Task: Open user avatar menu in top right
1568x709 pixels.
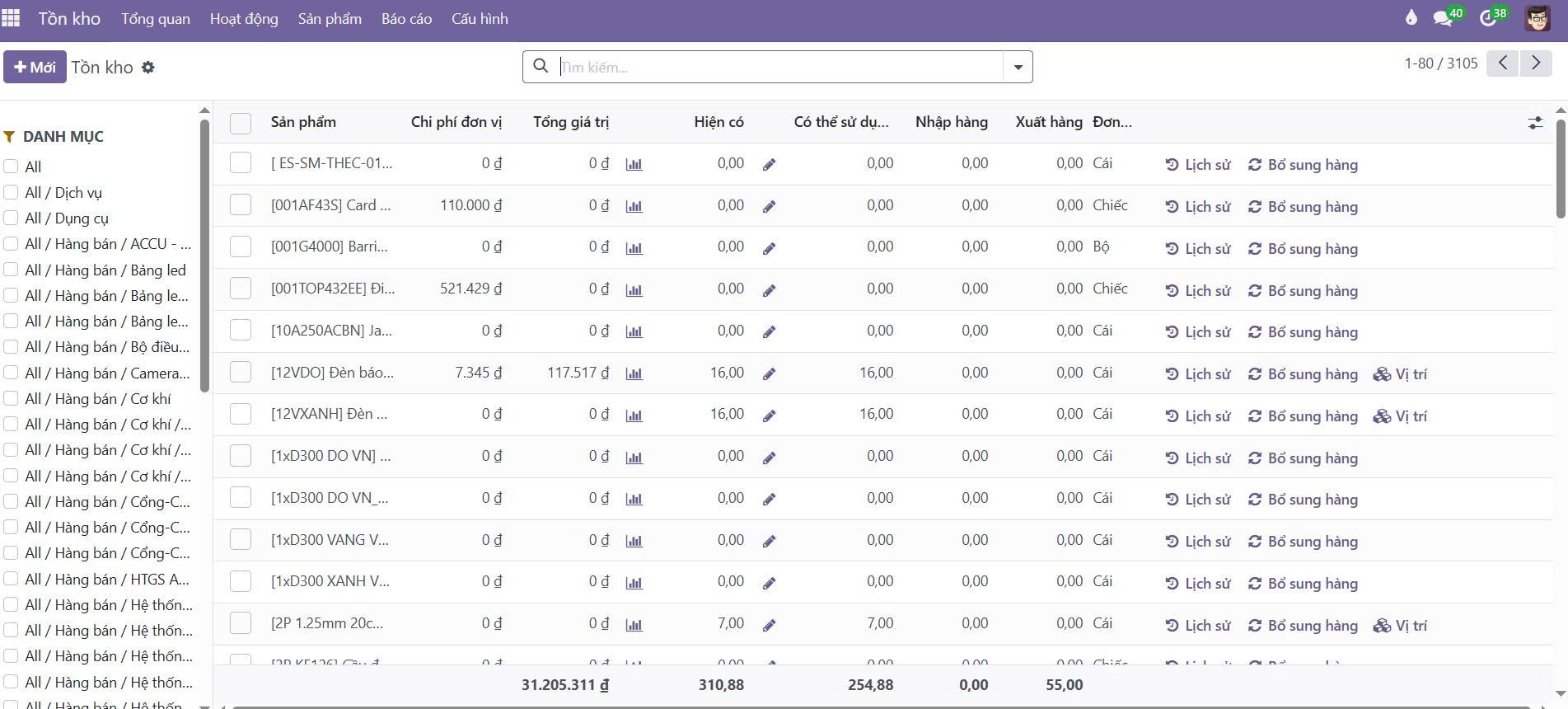Action: coord(1538,18)
